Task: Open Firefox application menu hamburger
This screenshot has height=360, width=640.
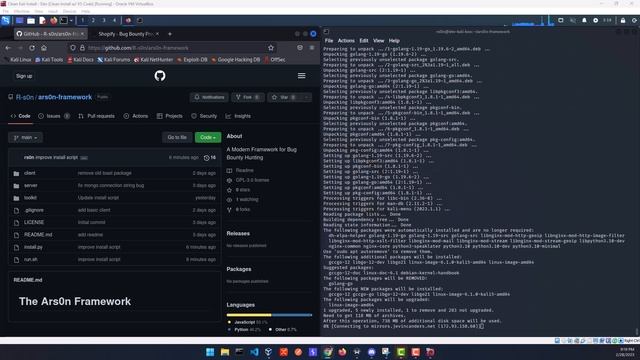Action: click(312, 48)
